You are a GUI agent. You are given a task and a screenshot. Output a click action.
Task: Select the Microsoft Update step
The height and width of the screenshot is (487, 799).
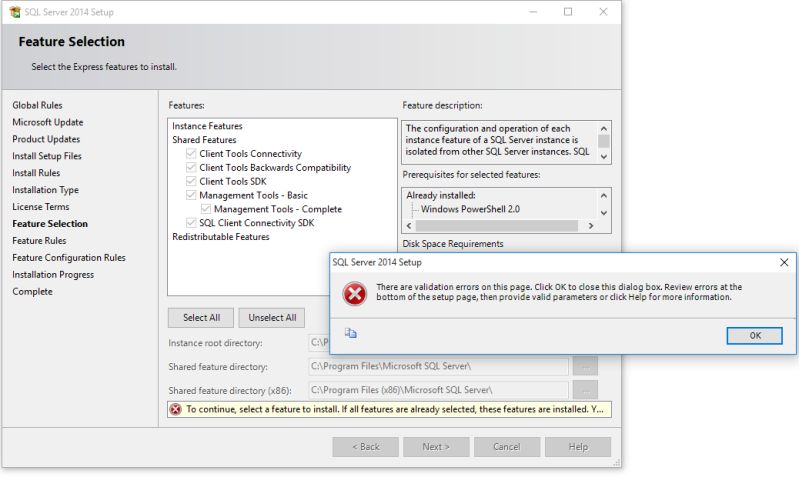pos(47,122)
